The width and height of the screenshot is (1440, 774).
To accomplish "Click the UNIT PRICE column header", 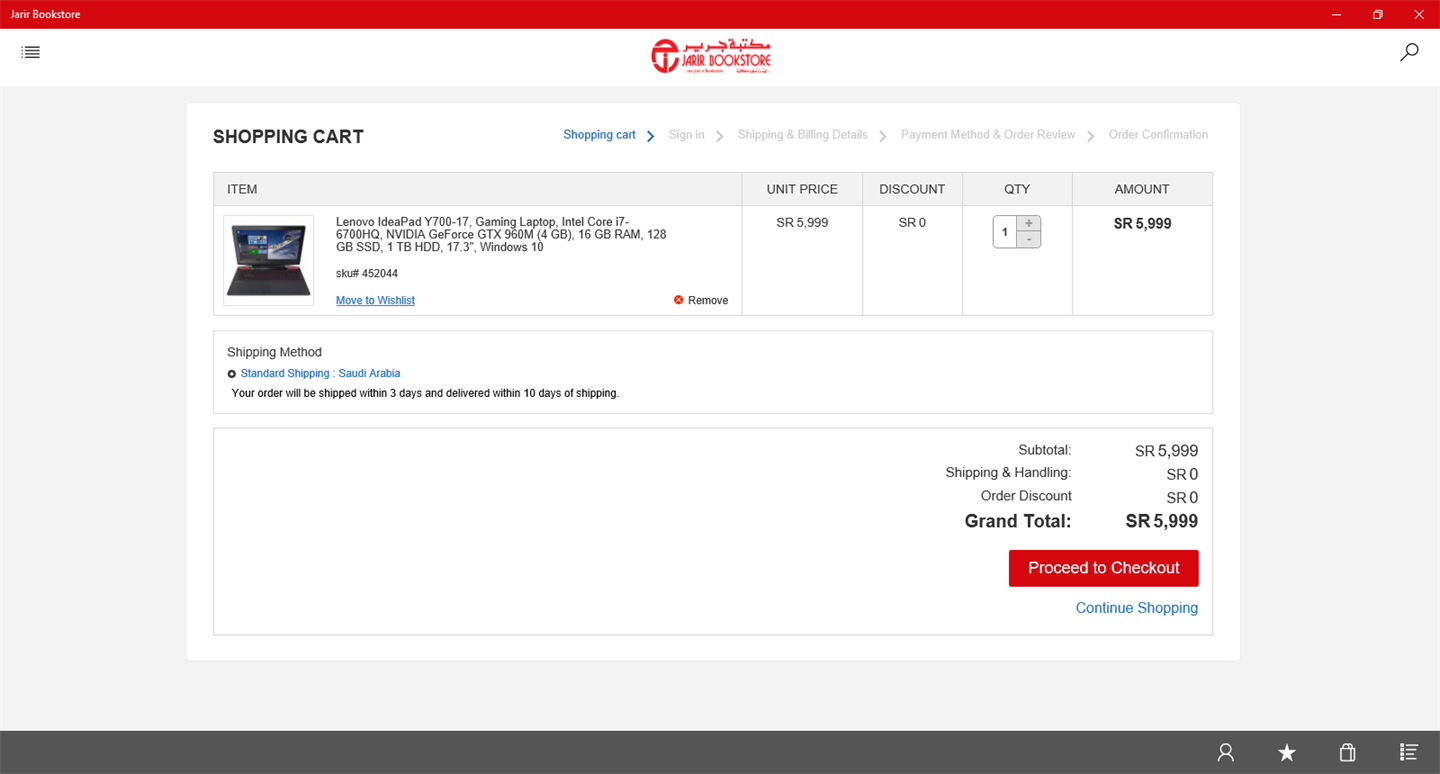I will [x=802, y=189].
